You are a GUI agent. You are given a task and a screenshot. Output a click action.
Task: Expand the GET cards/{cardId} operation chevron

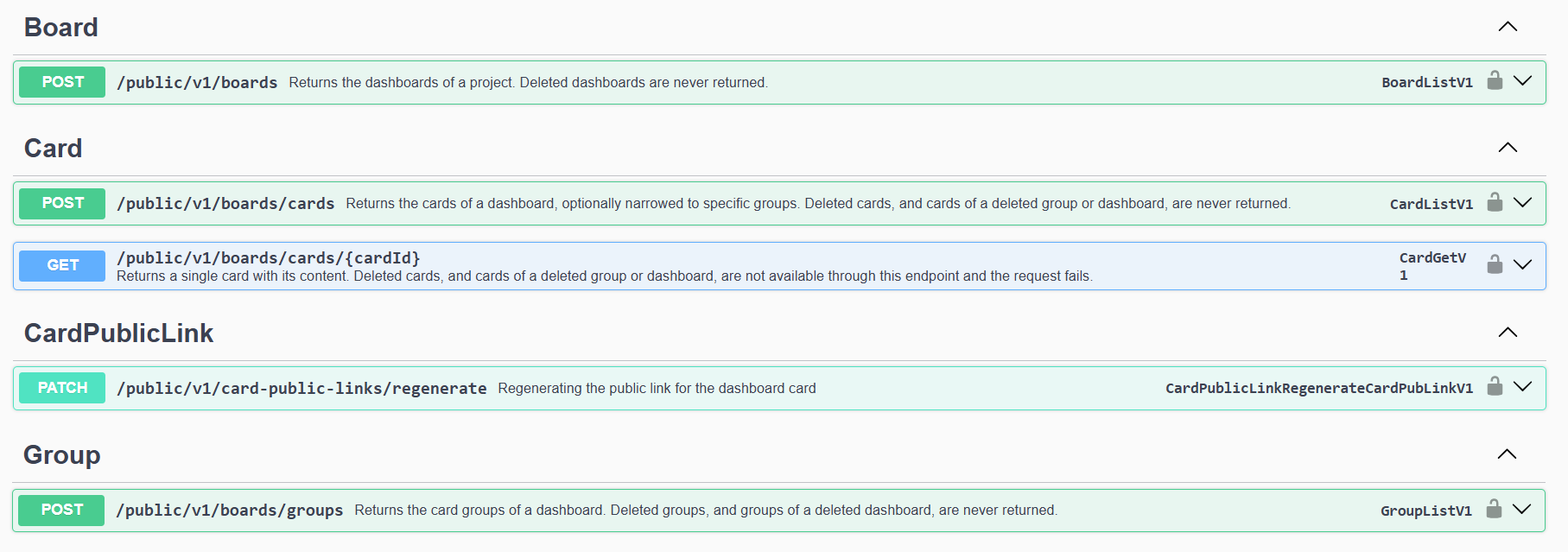click(x=1523, y=264)
